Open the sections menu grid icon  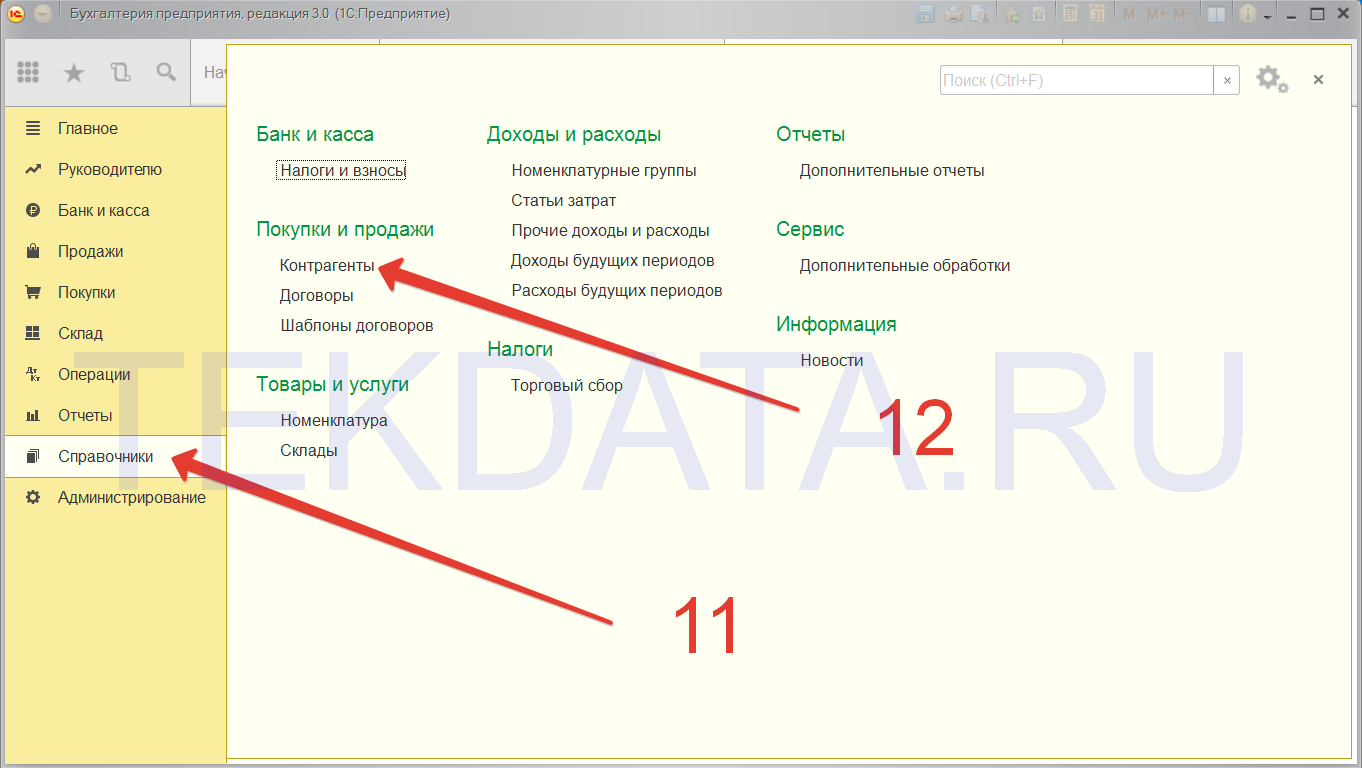coord(28,72)
